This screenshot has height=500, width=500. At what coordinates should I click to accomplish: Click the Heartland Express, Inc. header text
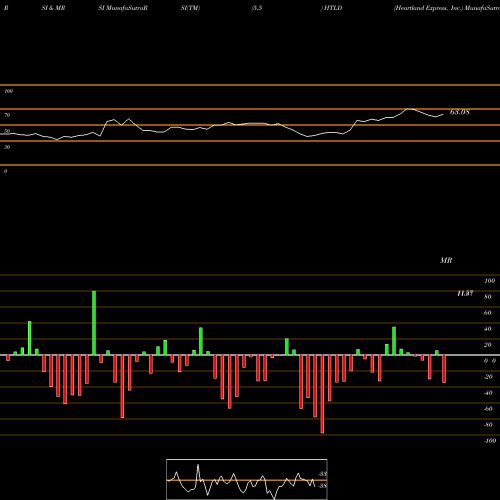(x=429, y=8)
